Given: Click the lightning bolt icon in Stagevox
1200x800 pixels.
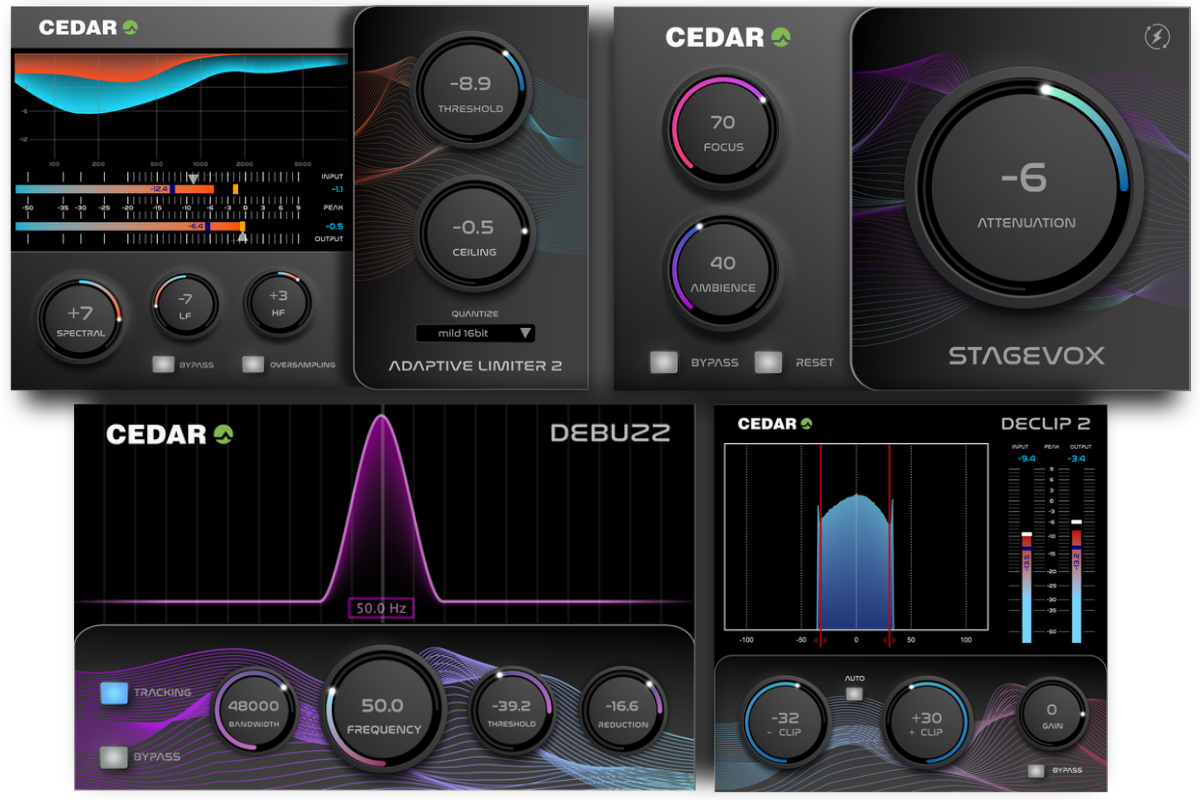Looking at the screenshot, I should point(1157,37).
